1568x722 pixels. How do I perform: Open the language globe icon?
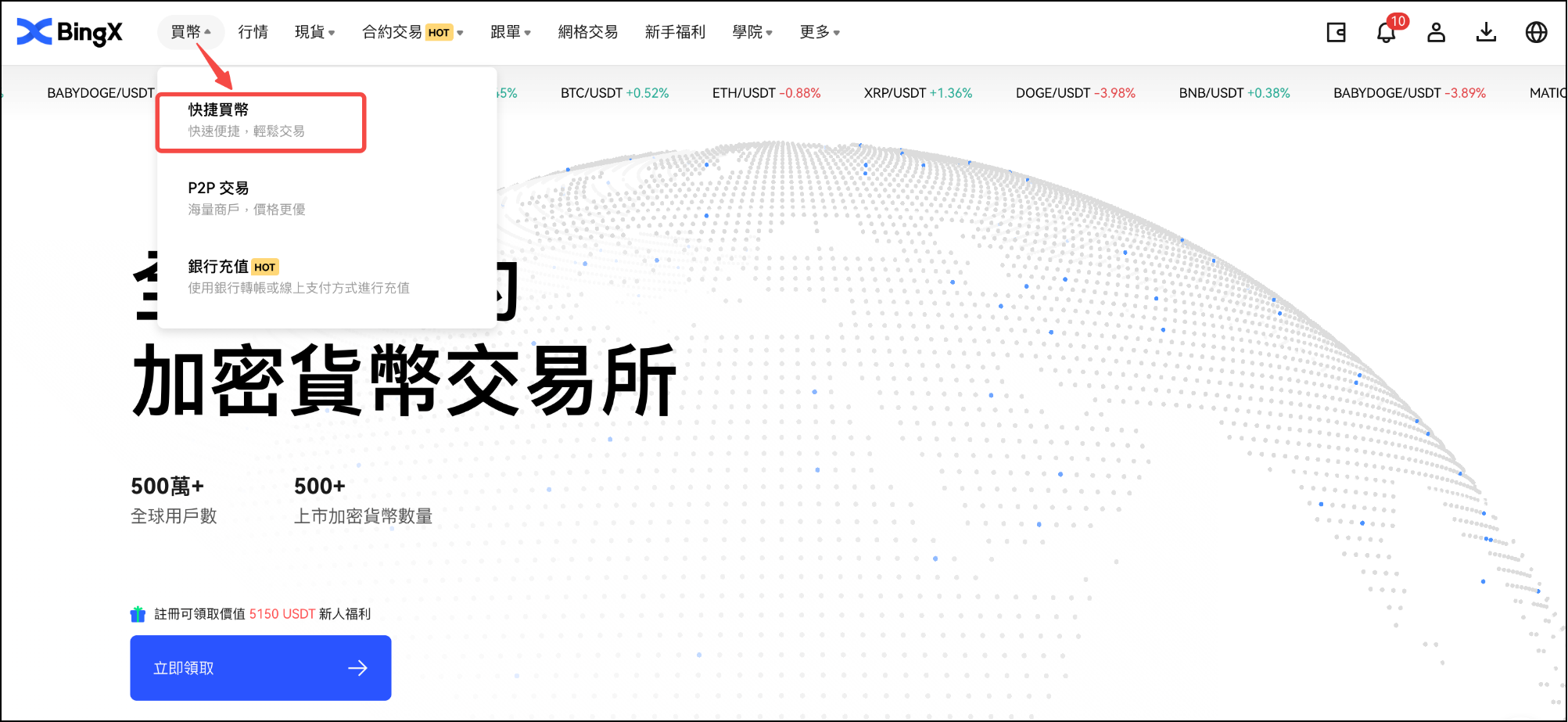[x=1536, y=32]
